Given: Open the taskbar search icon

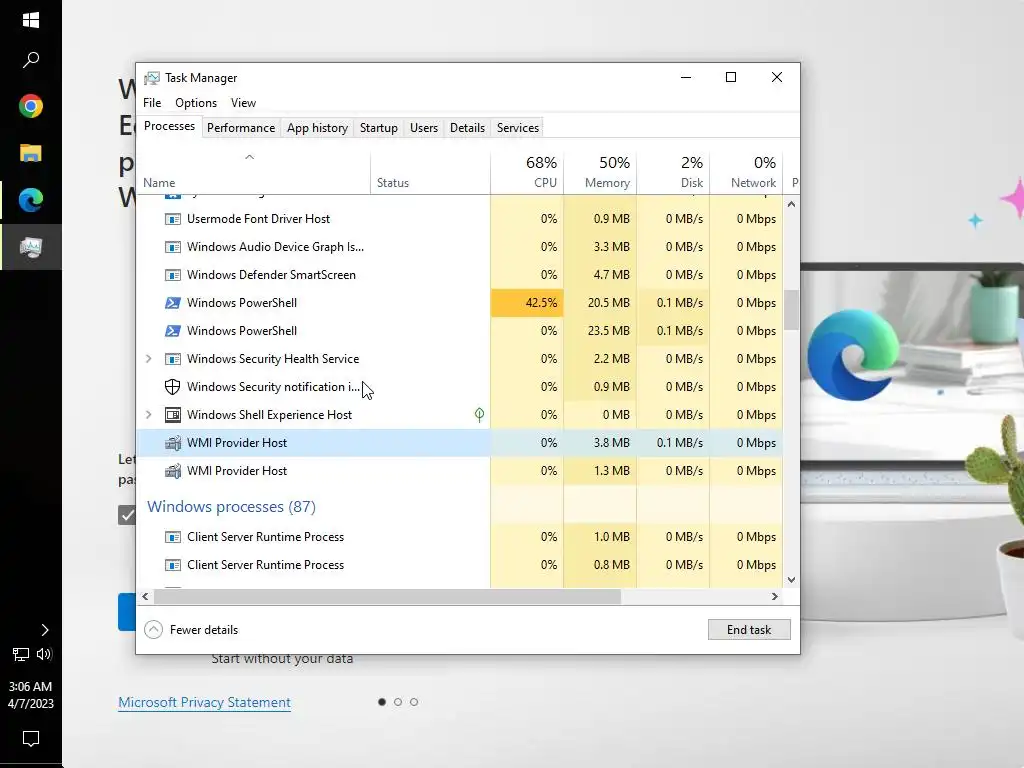Looking at the screenshot, I should click(31, 60).
